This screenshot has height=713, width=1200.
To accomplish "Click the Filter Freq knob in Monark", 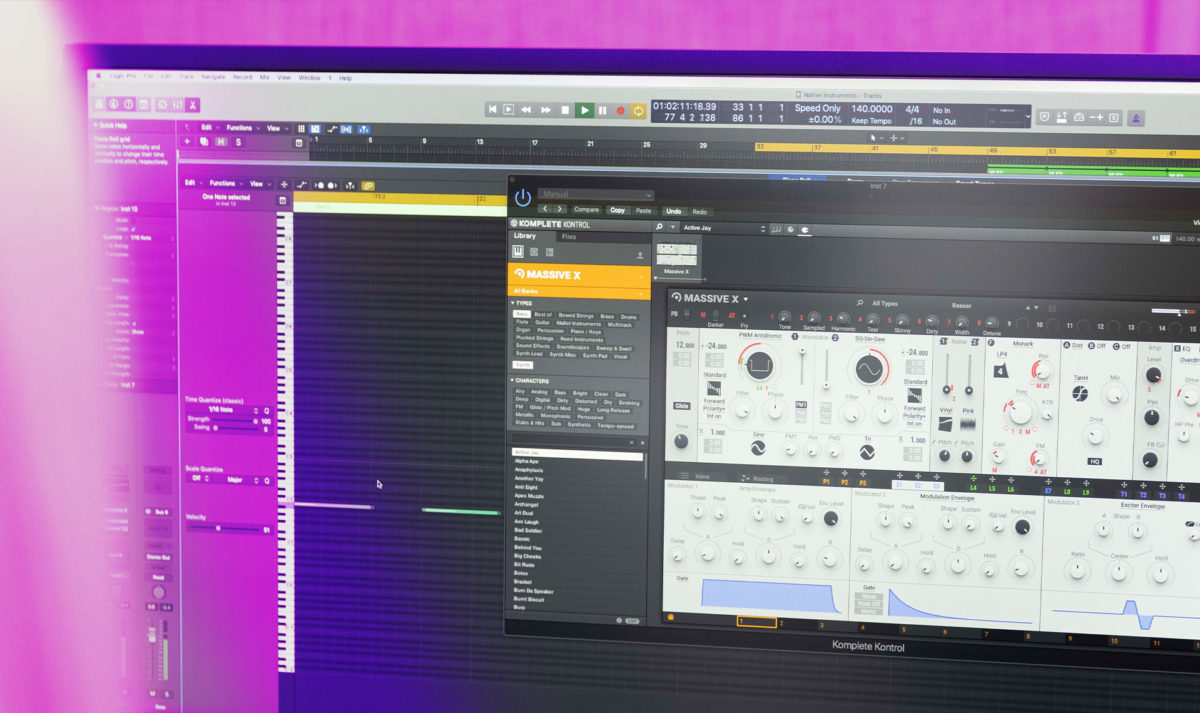I will tap(1019, 410).
